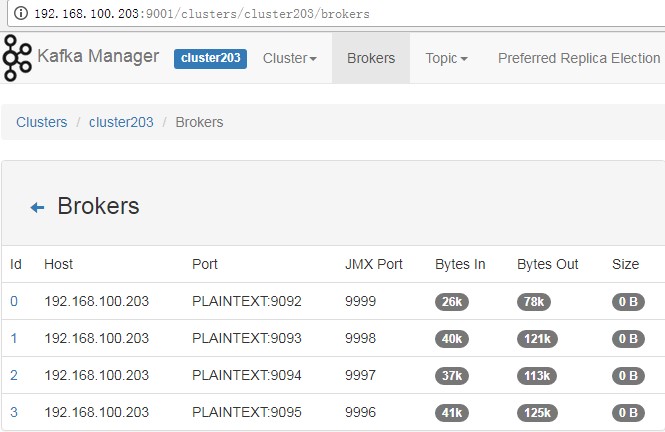Select the Brokers navigation tab

[x=371, y=58]
